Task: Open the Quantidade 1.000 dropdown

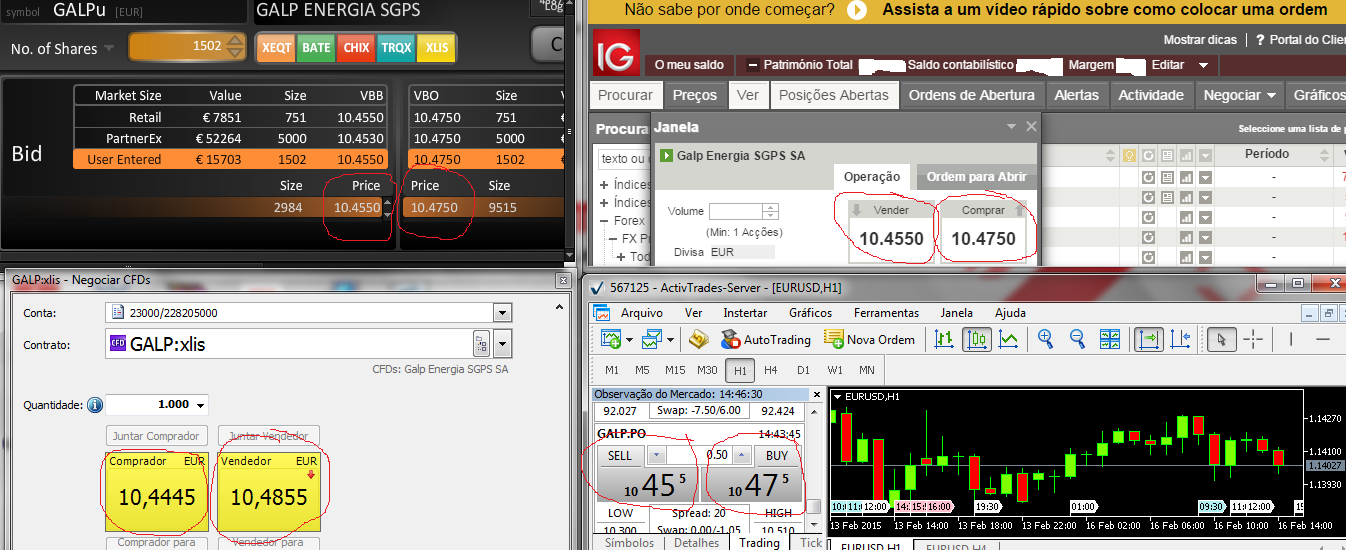Action: (x=202, y=405)
